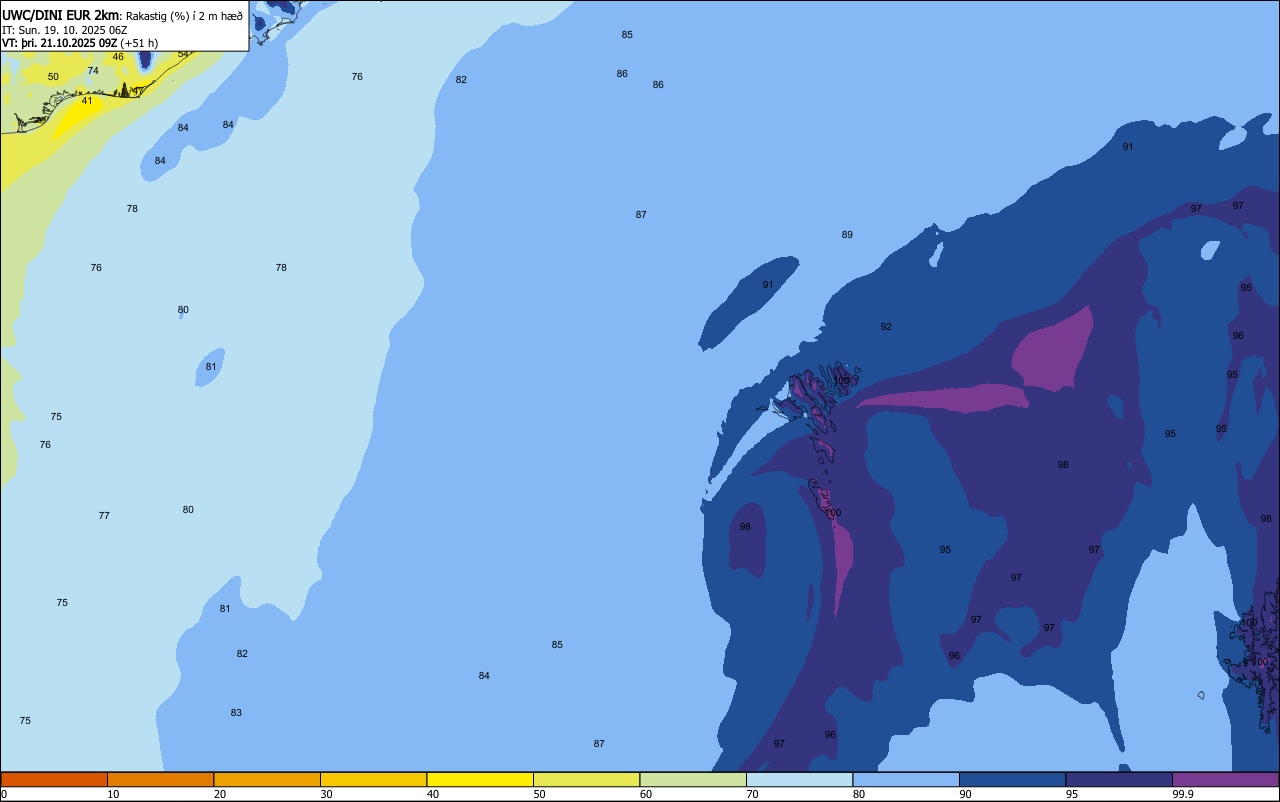Click the humidity value 41 in the yellow area
This screenshot has width=1280, height=802.
click(87, 101)
